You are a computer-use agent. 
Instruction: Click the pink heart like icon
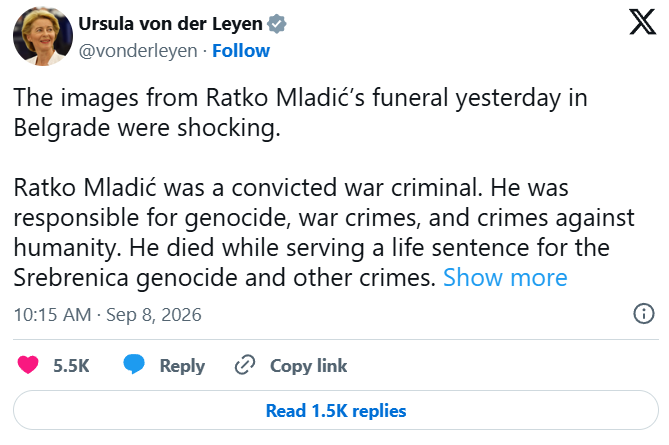(x=28, y=365)
